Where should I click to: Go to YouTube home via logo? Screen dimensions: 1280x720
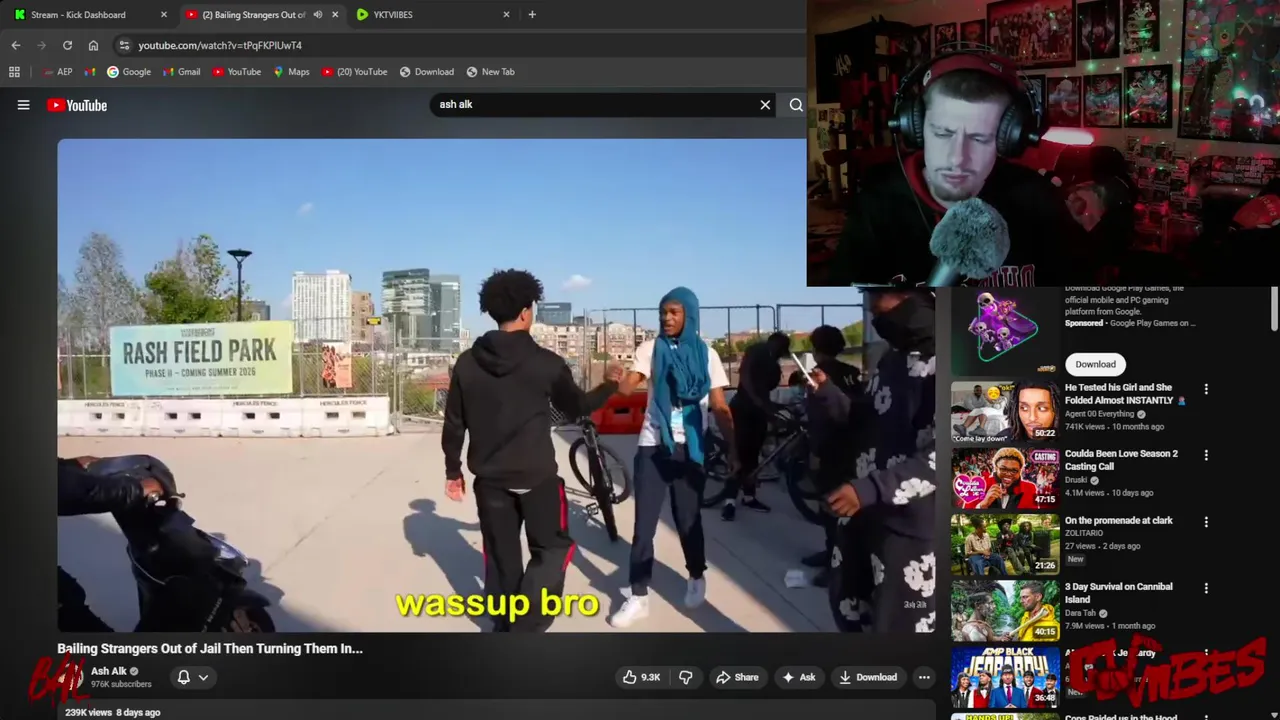tap(77, 105)
